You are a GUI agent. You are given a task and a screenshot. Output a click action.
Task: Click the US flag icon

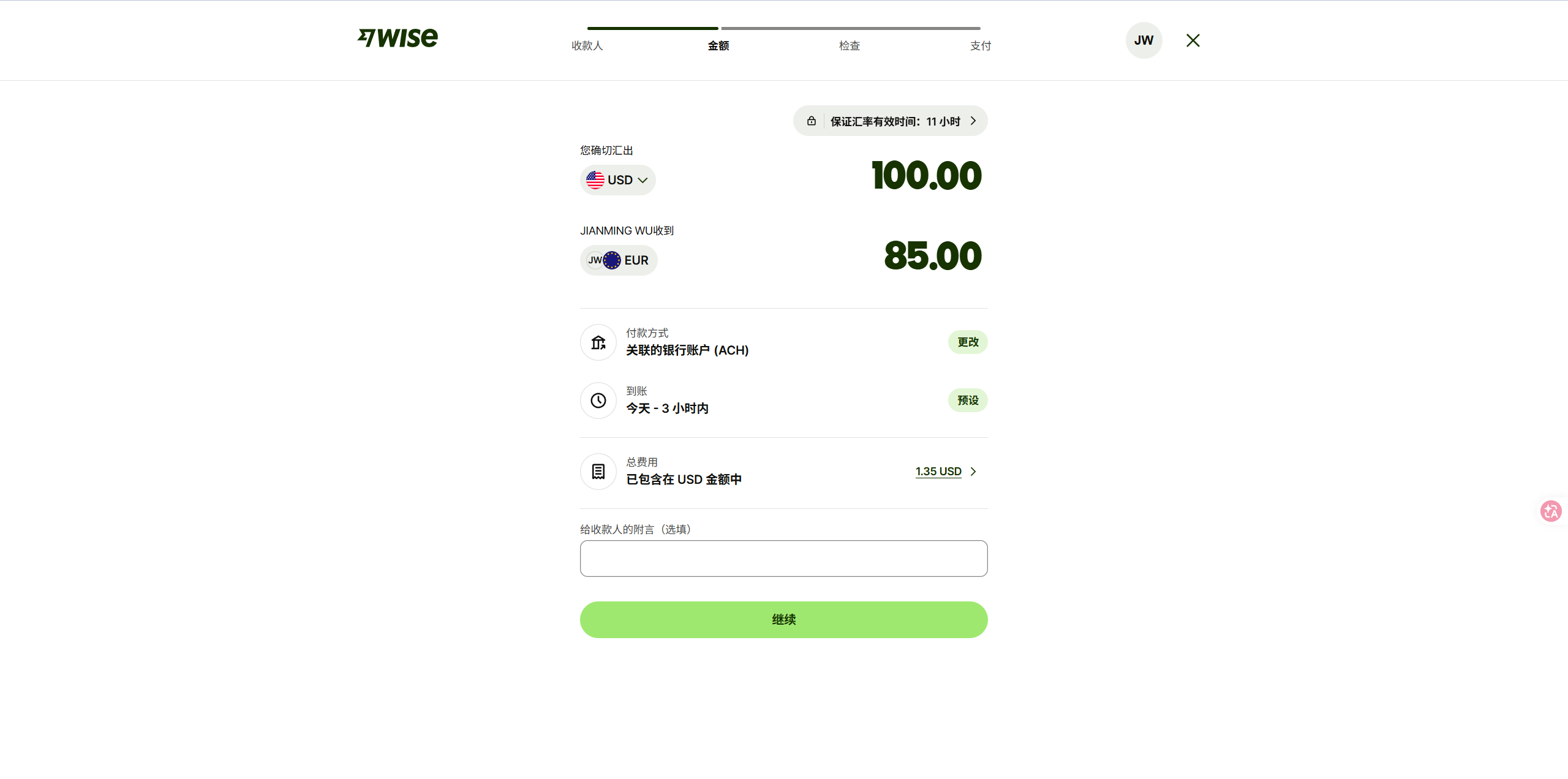pyautogui.click(x=595, y=180)
